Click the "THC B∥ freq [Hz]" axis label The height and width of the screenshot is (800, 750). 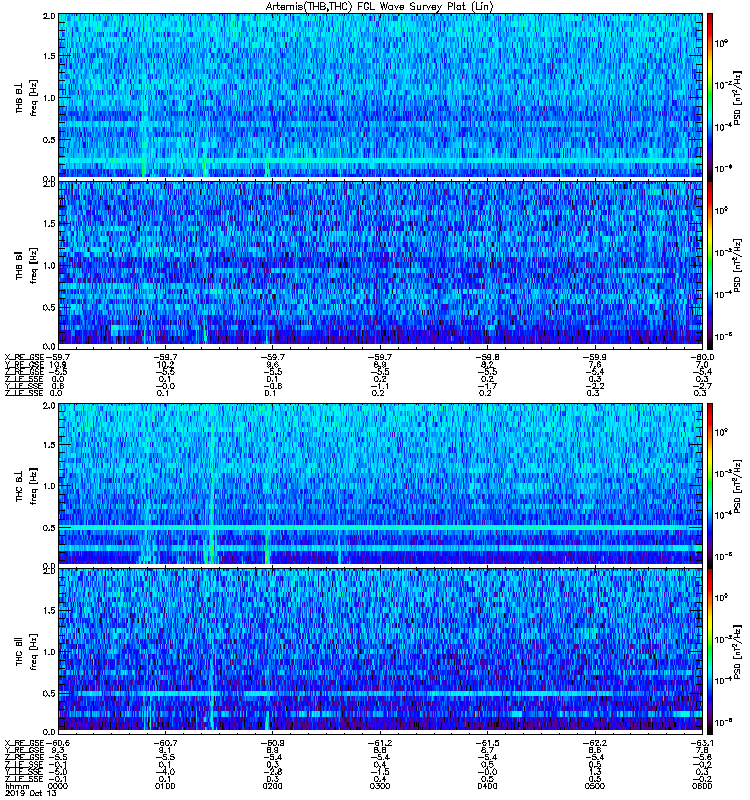(26, 651)
